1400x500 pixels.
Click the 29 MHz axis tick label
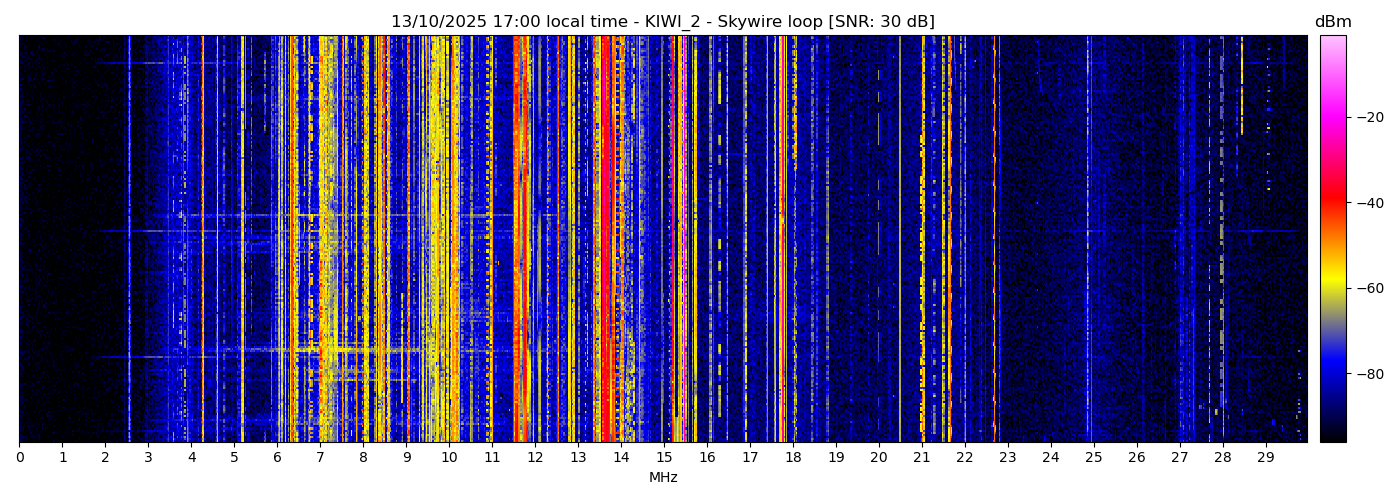pyautogui.click(x=1265, y=457)
